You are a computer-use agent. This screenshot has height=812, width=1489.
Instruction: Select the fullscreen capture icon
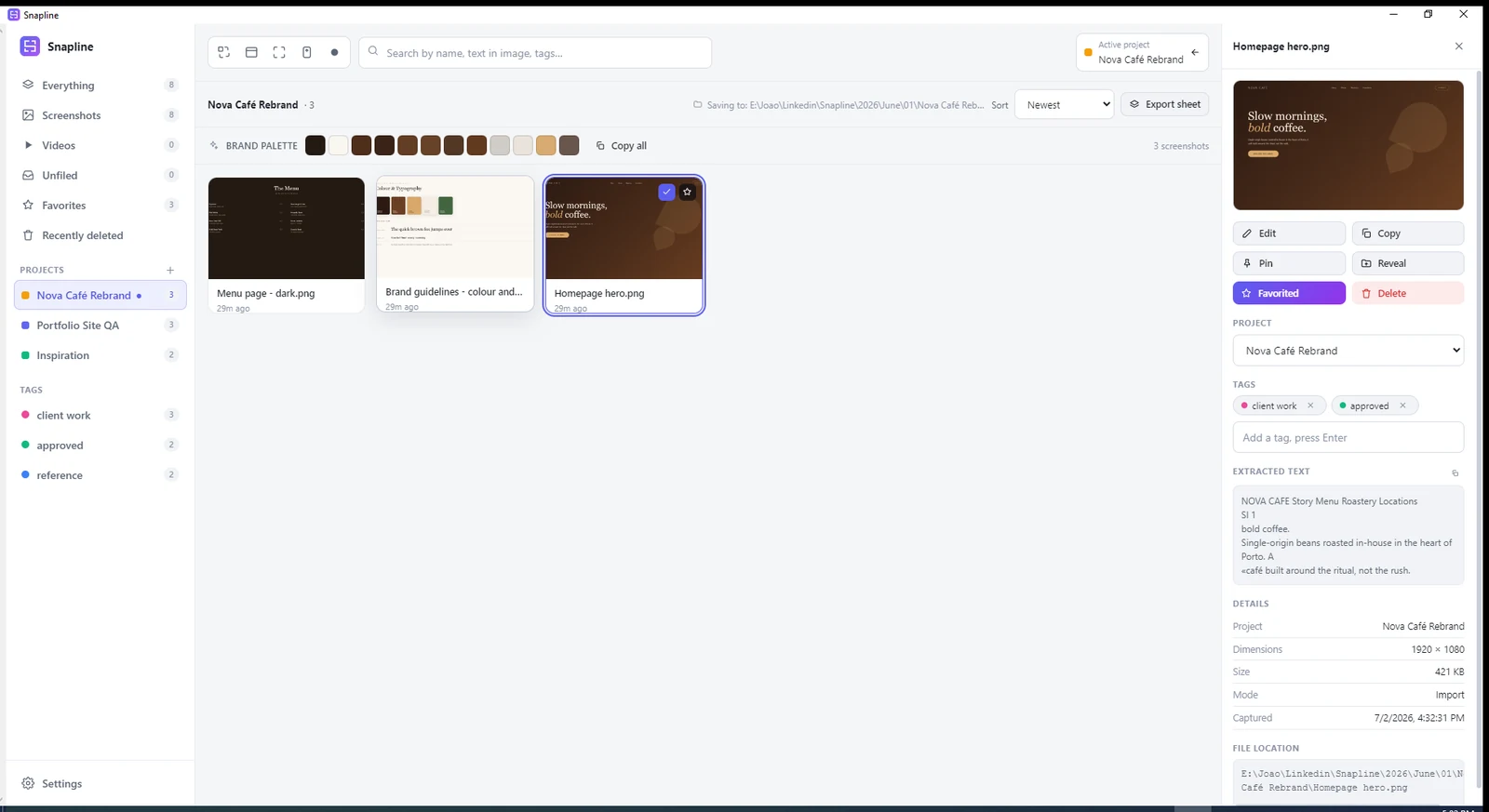[x=279, y=53]
